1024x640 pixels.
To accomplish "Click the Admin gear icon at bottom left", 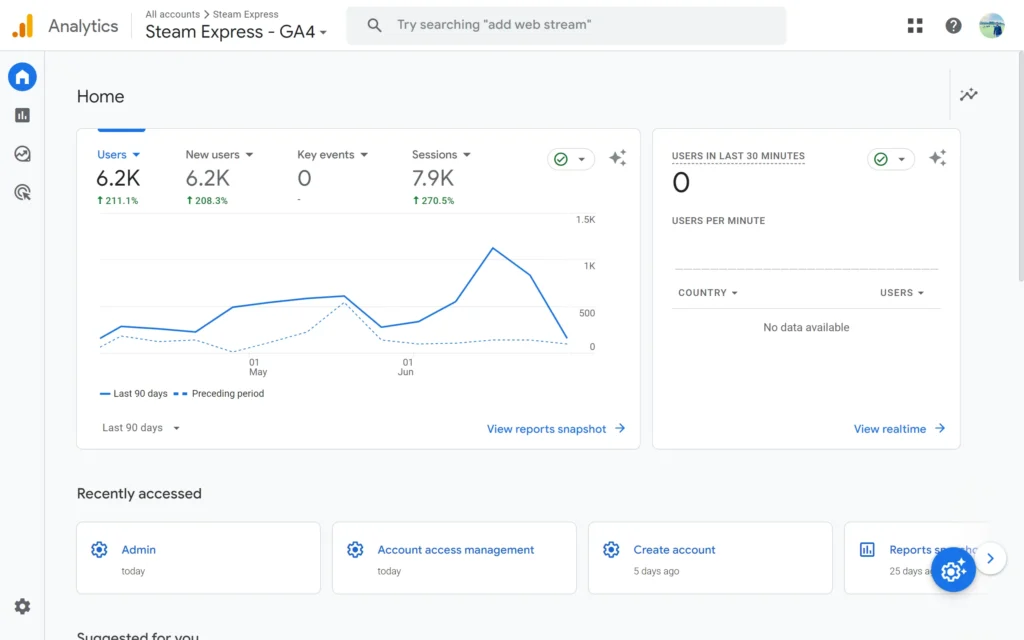I will click(x=22, y=606).
